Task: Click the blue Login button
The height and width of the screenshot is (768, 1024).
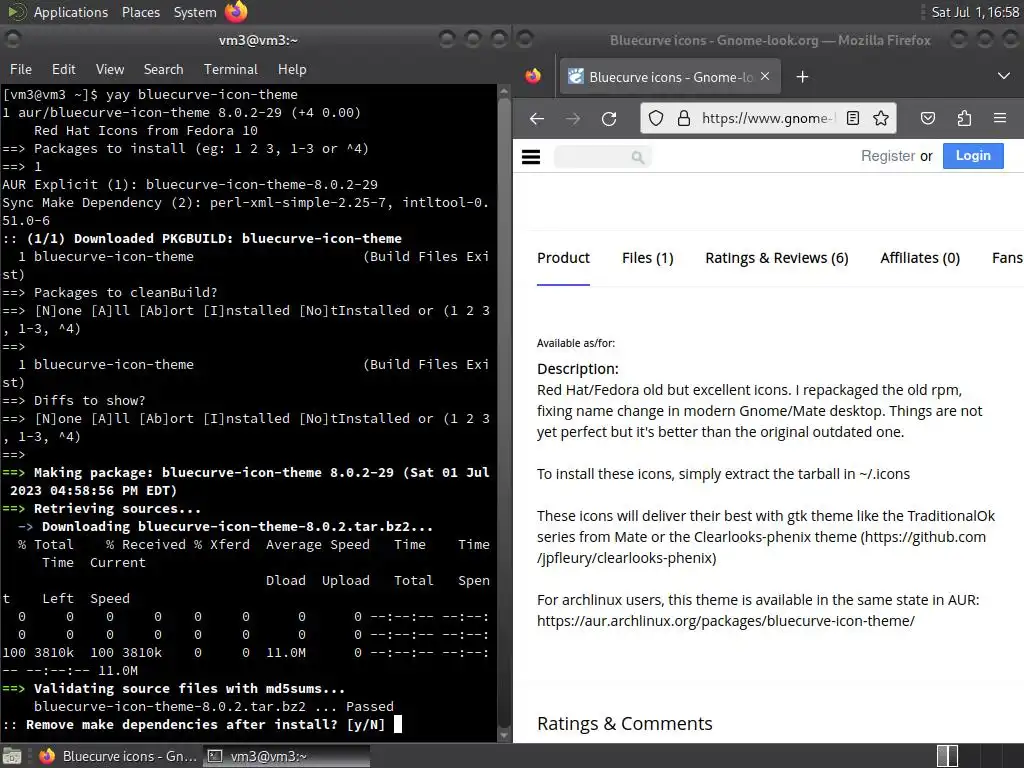Action: tap(972, 156)
